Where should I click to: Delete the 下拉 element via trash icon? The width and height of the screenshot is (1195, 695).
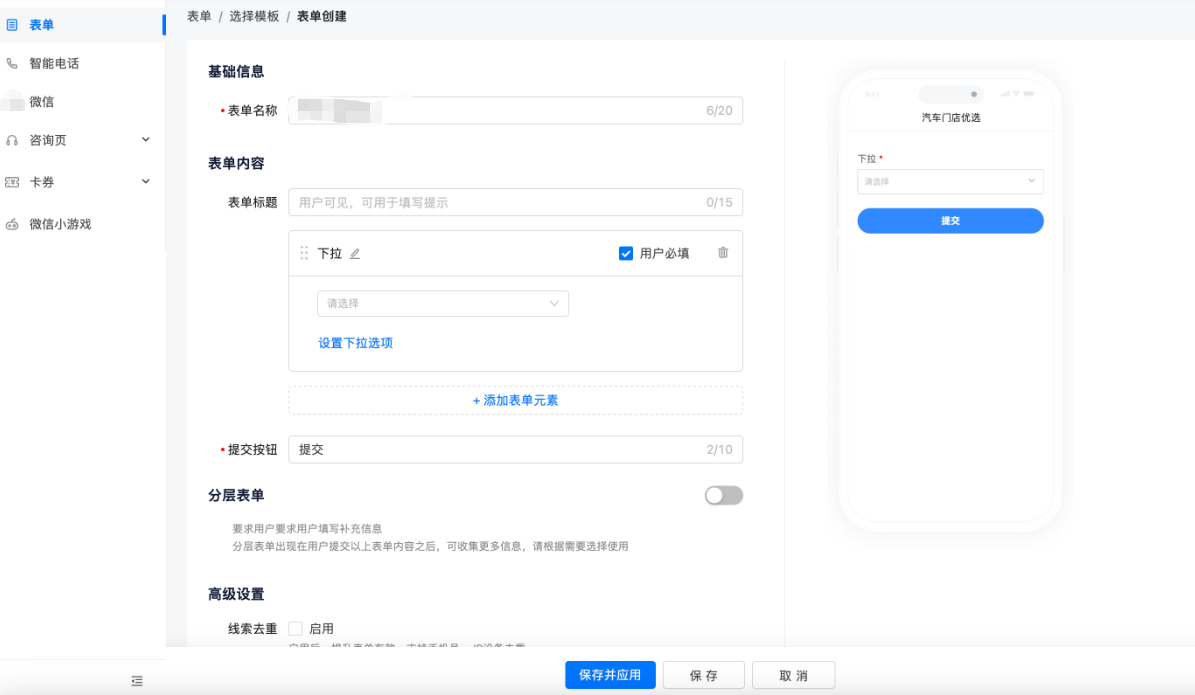pos(724,253)
